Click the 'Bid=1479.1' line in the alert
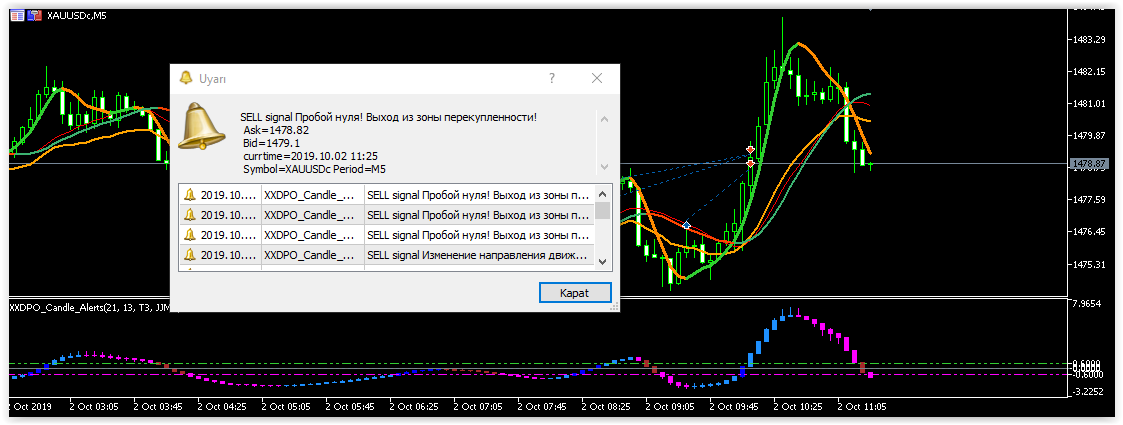This screenshot has width=1123, height=425. click(x=272, y=143)
